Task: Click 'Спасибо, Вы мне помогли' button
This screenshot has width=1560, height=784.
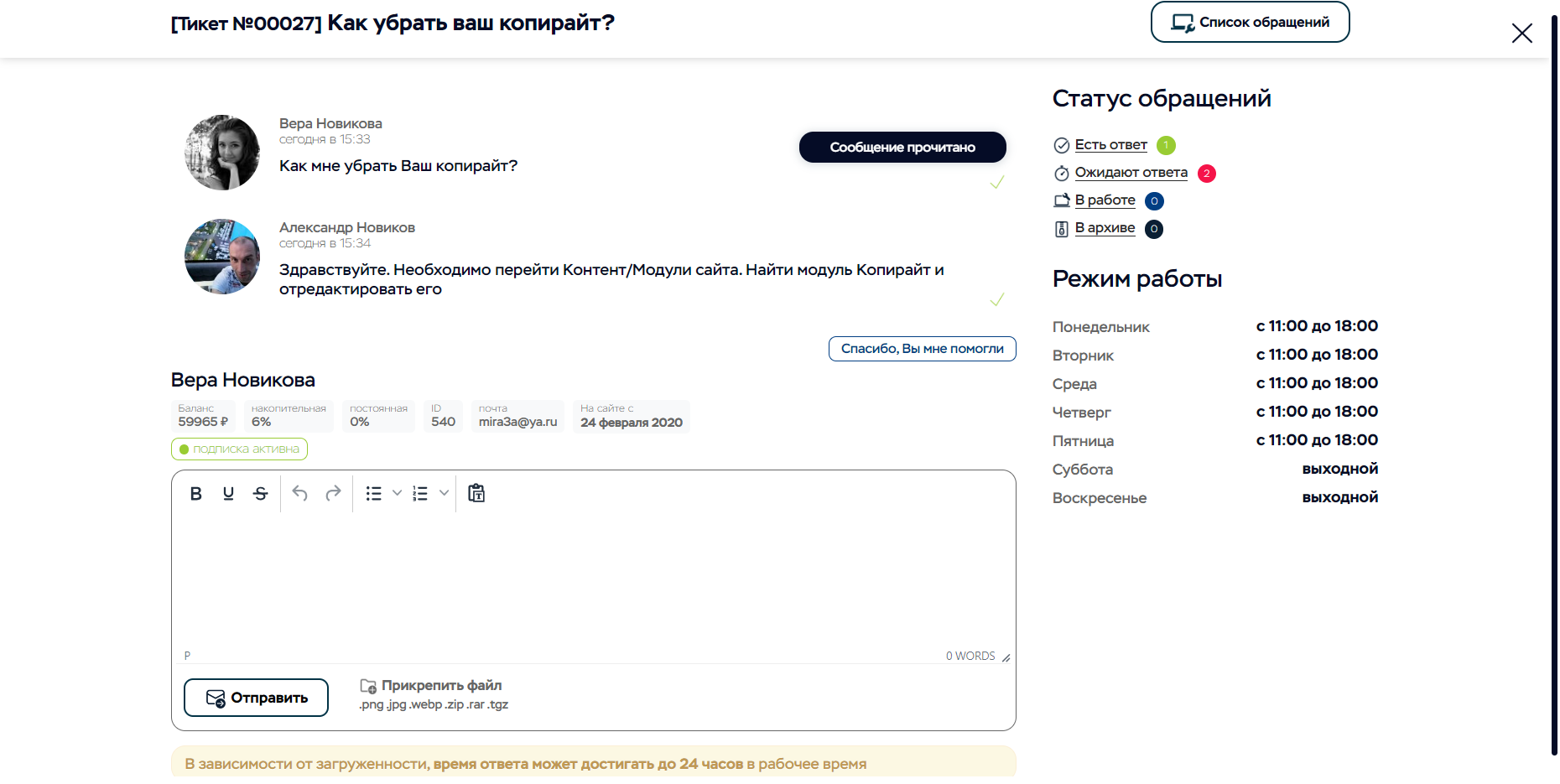Action: tap(922, 349)
